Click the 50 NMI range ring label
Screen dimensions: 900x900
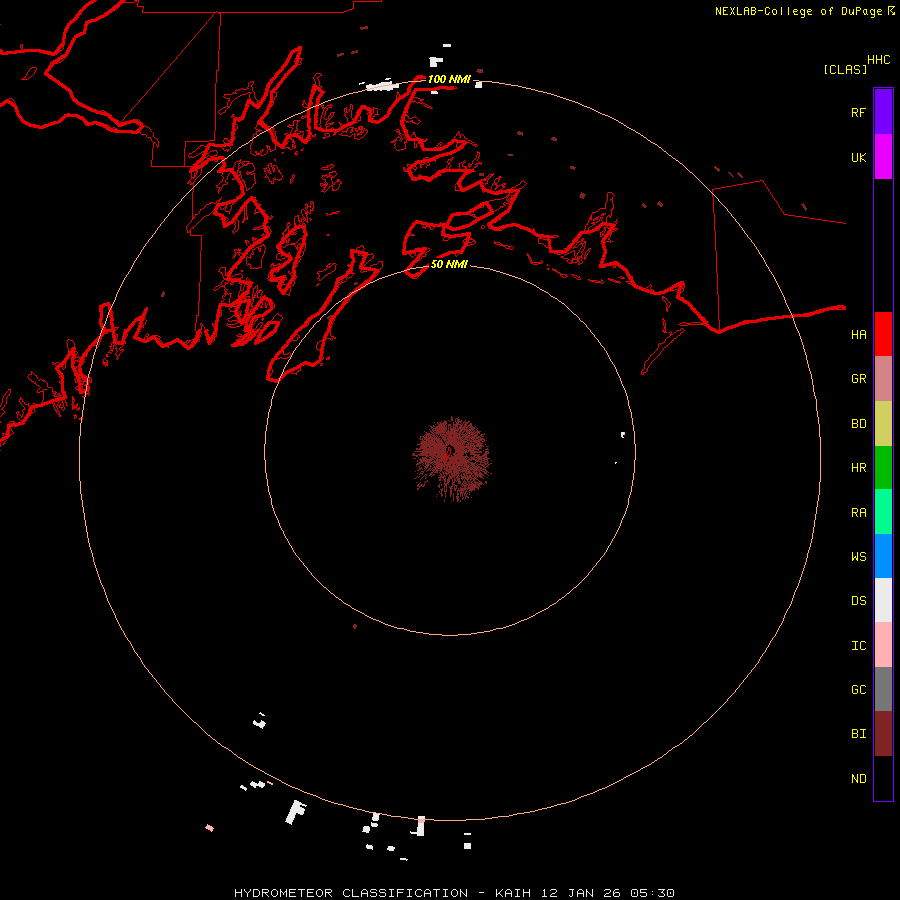point(449,264)
